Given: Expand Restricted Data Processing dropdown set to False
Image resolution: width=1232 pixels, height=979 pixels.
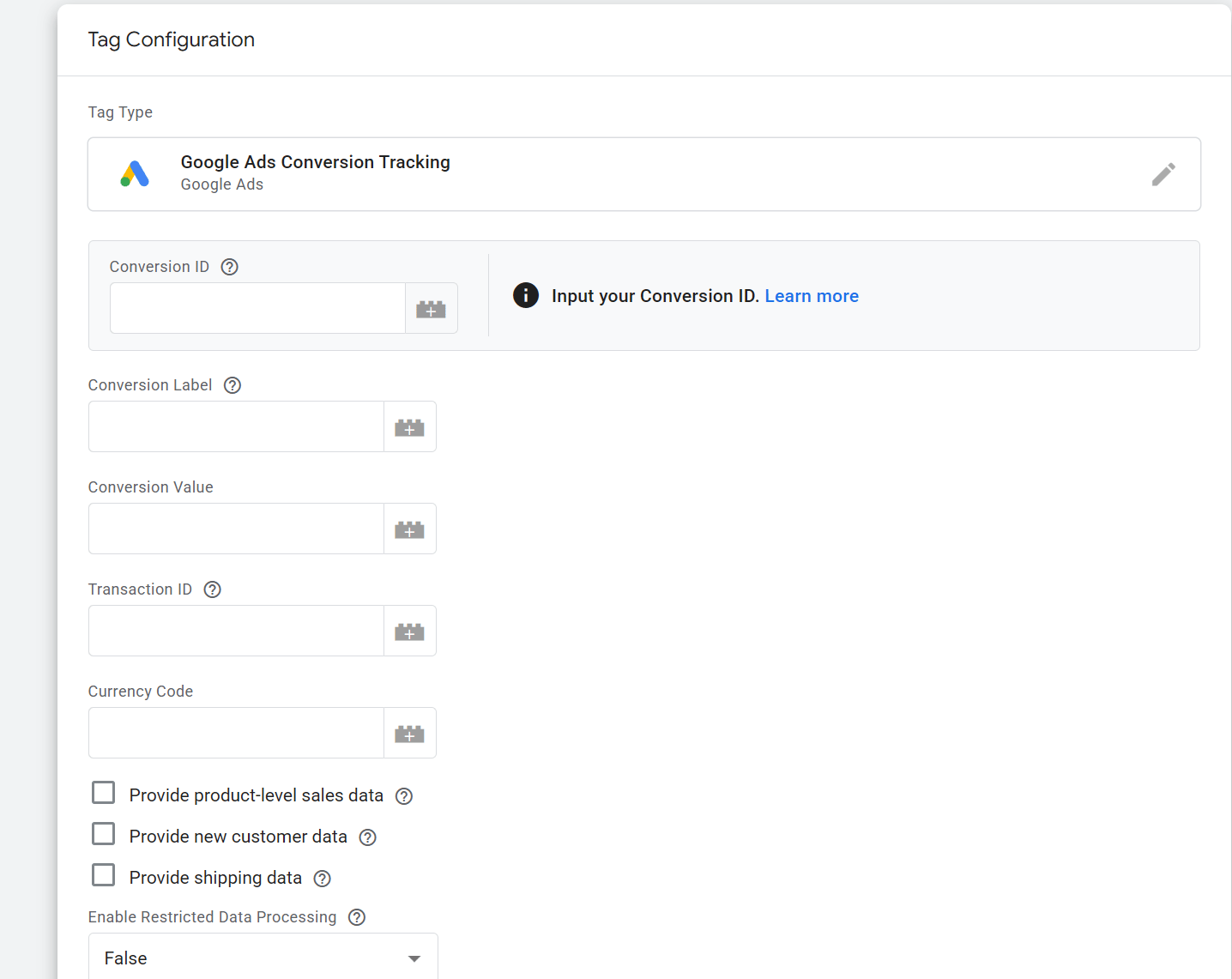Looking at the screenshot, I should 263,958.
